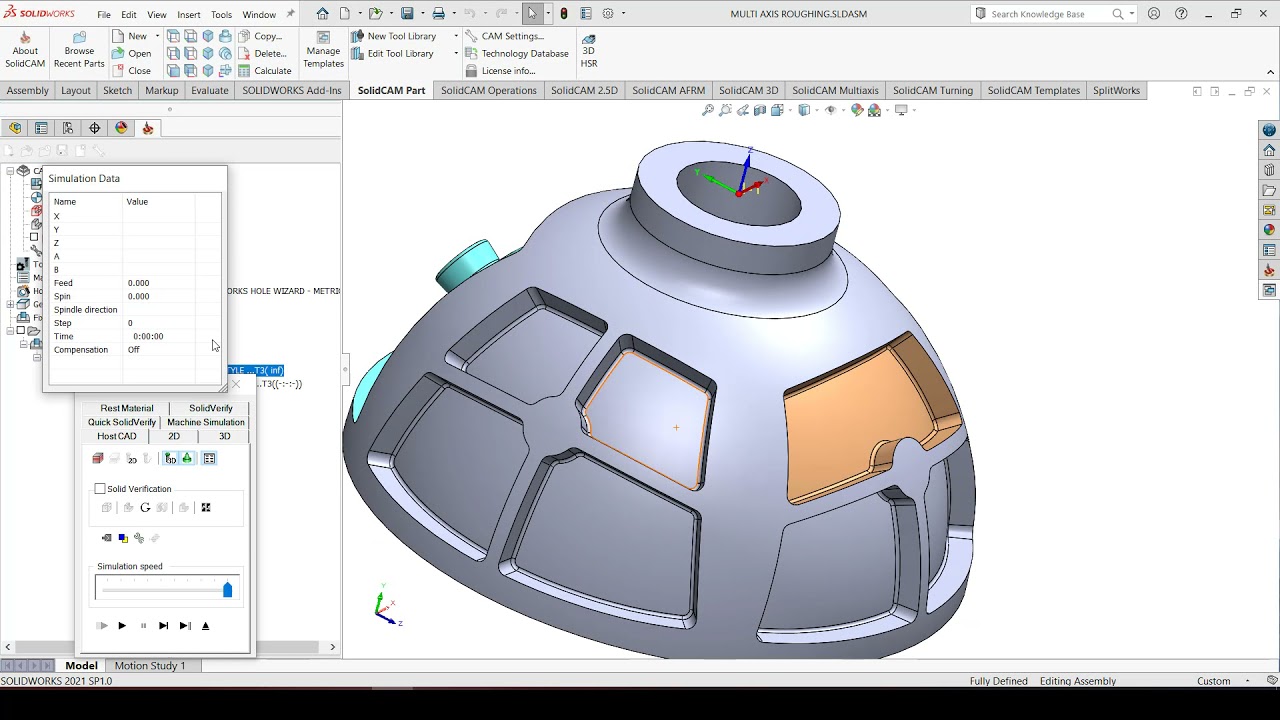This screenshot has width=1280, height=720.
Task: Expand New Tool Library dropdown
Action: coord(456,36)
